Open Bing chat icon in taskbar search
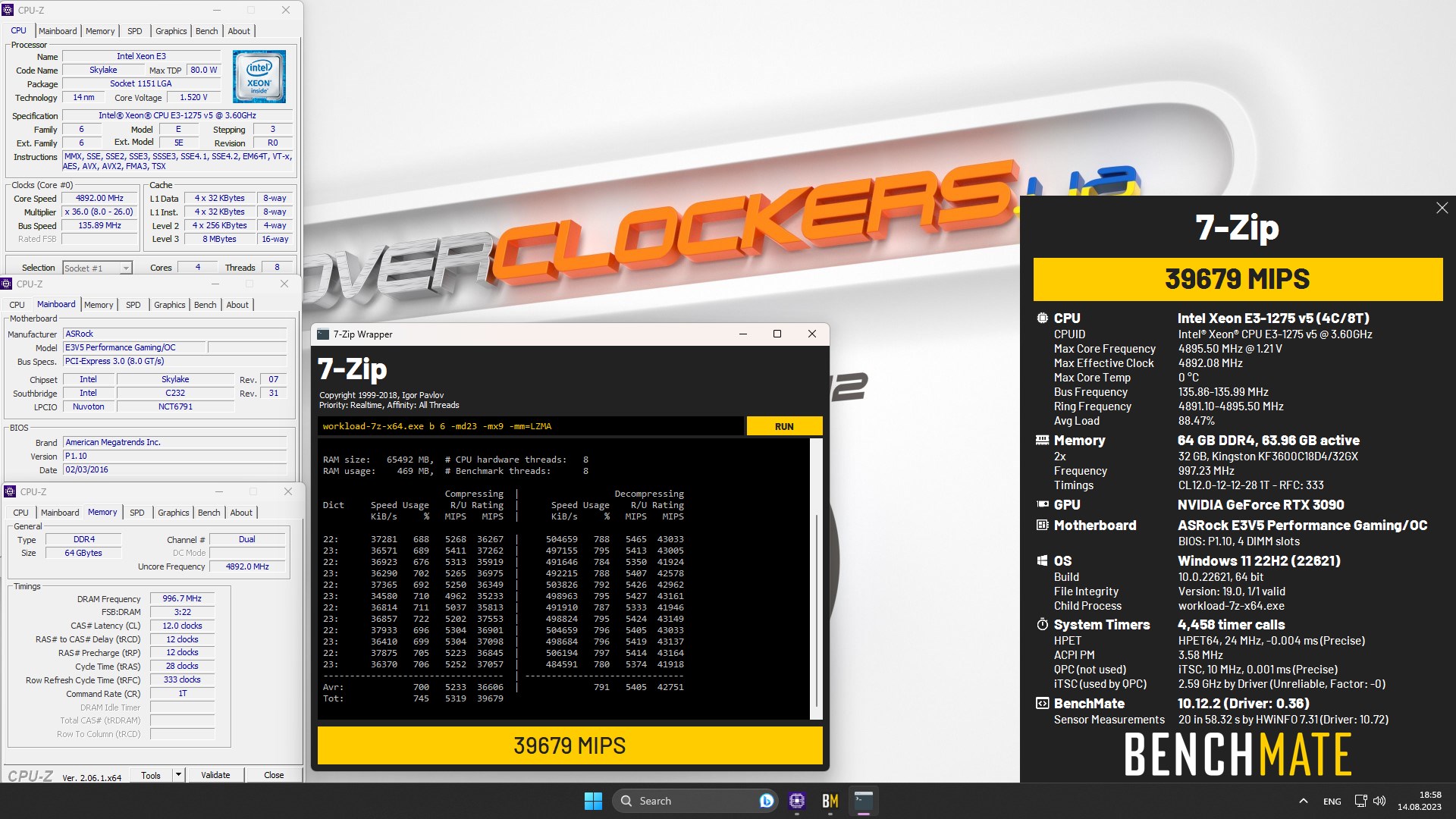 tap(766, 801)
